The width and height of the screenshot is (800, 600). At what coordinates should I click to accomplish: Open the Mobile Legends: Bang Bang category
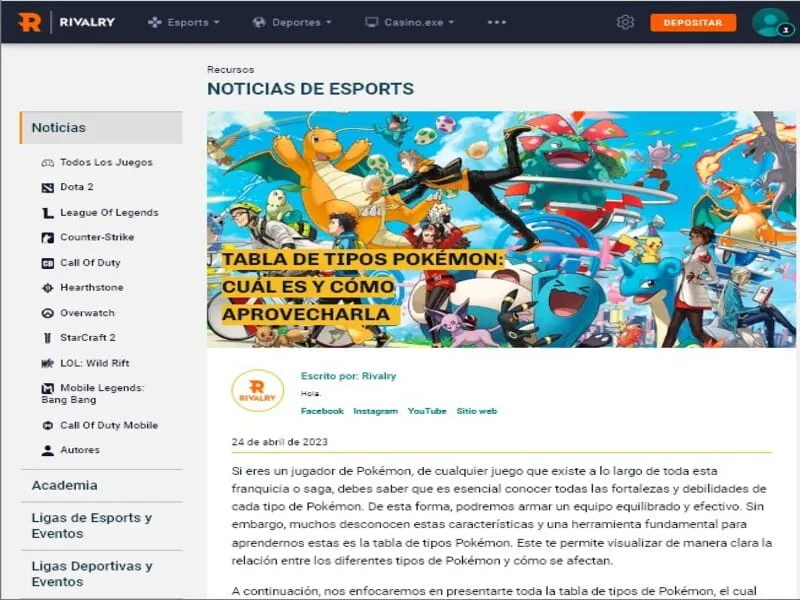click(x=93, y=394)
